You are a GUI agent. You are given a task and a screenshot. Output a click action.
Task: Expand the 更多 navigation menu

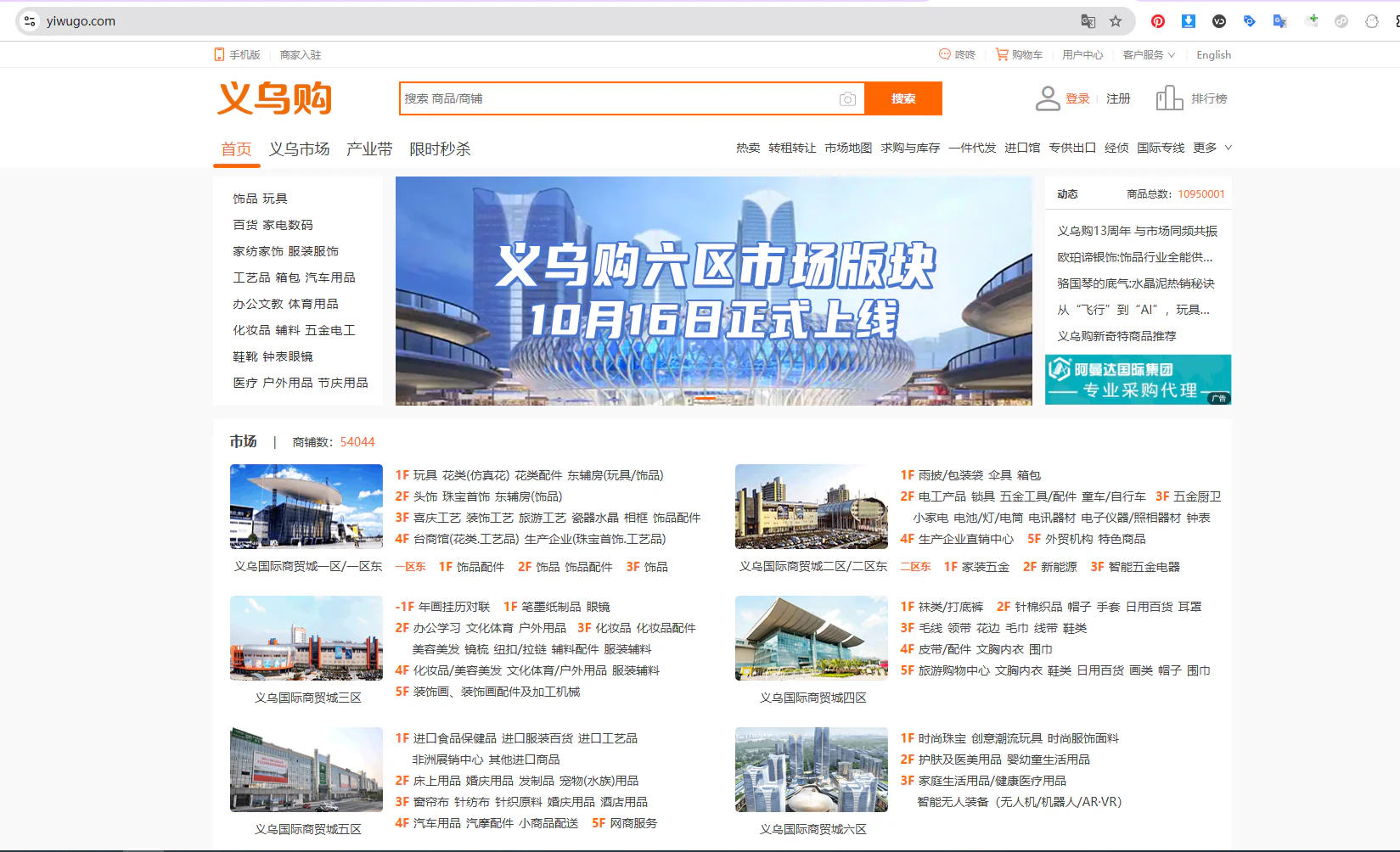(1212, 148)
